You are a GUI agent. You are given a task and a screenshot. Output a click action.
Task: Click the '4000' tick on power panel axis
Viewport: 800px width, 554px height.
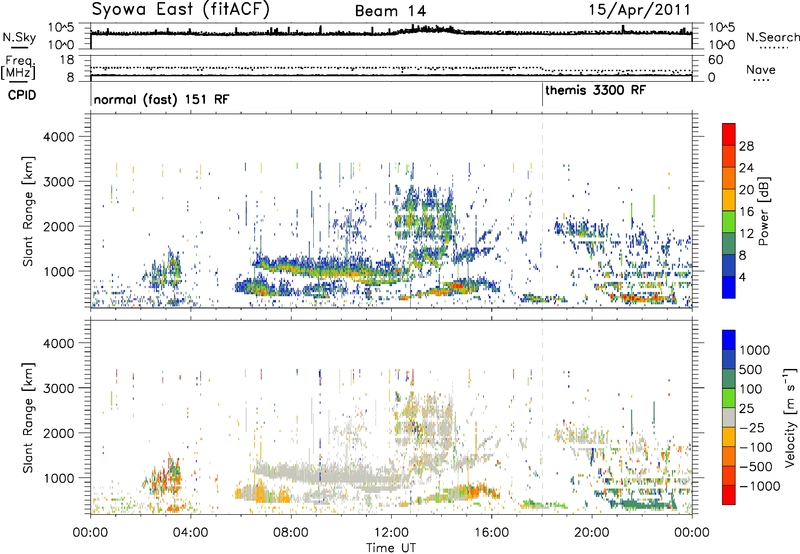click(59, 137)
